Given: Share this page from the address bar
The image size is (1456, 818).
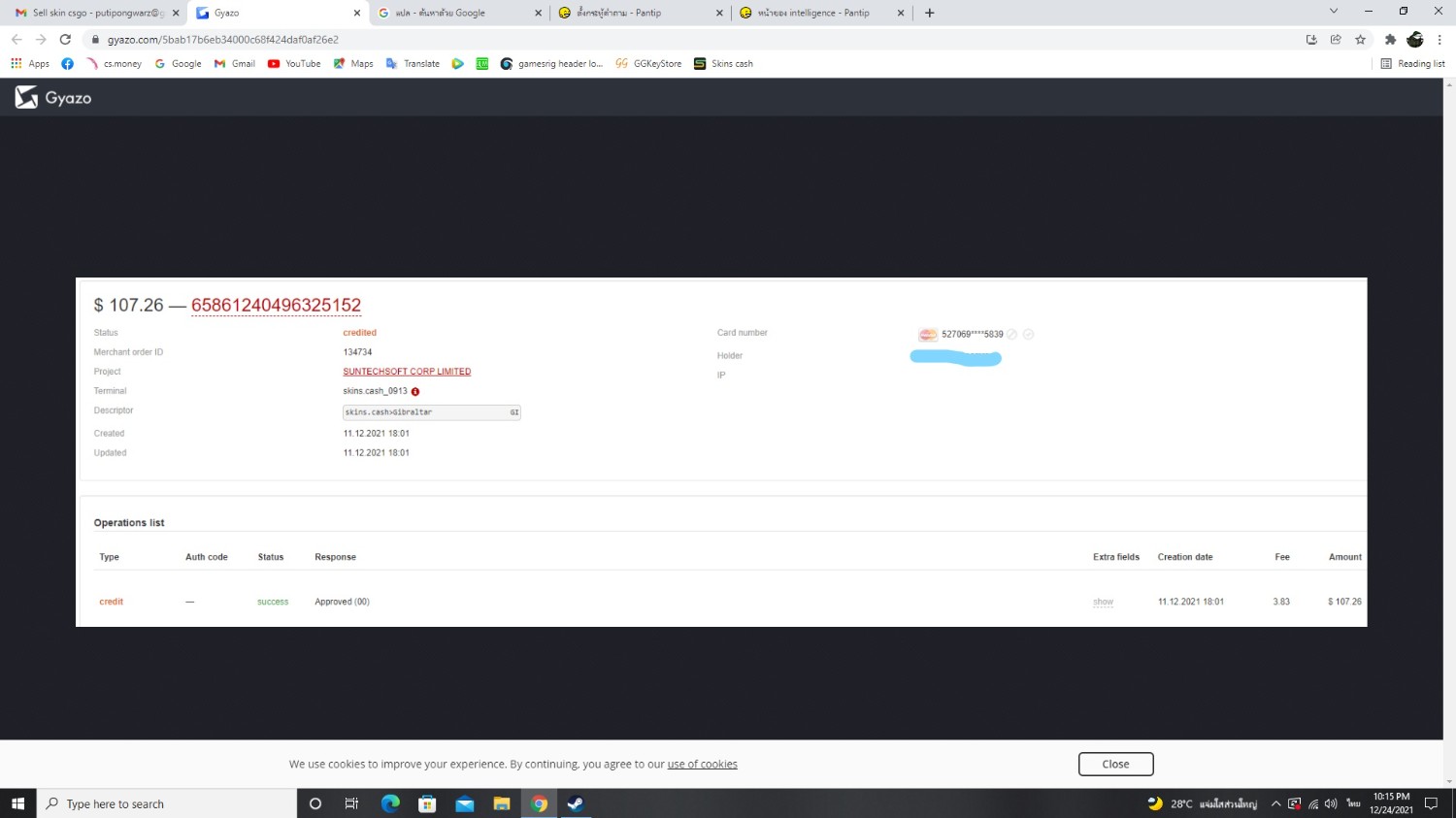Looking at the screenshot, I should pyautogui.click(x=1336, y=40).
